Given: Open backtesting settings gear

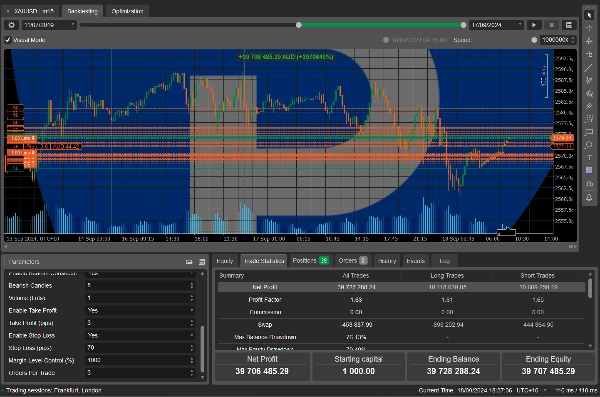Looking at the screenshot, I should 11,25.
